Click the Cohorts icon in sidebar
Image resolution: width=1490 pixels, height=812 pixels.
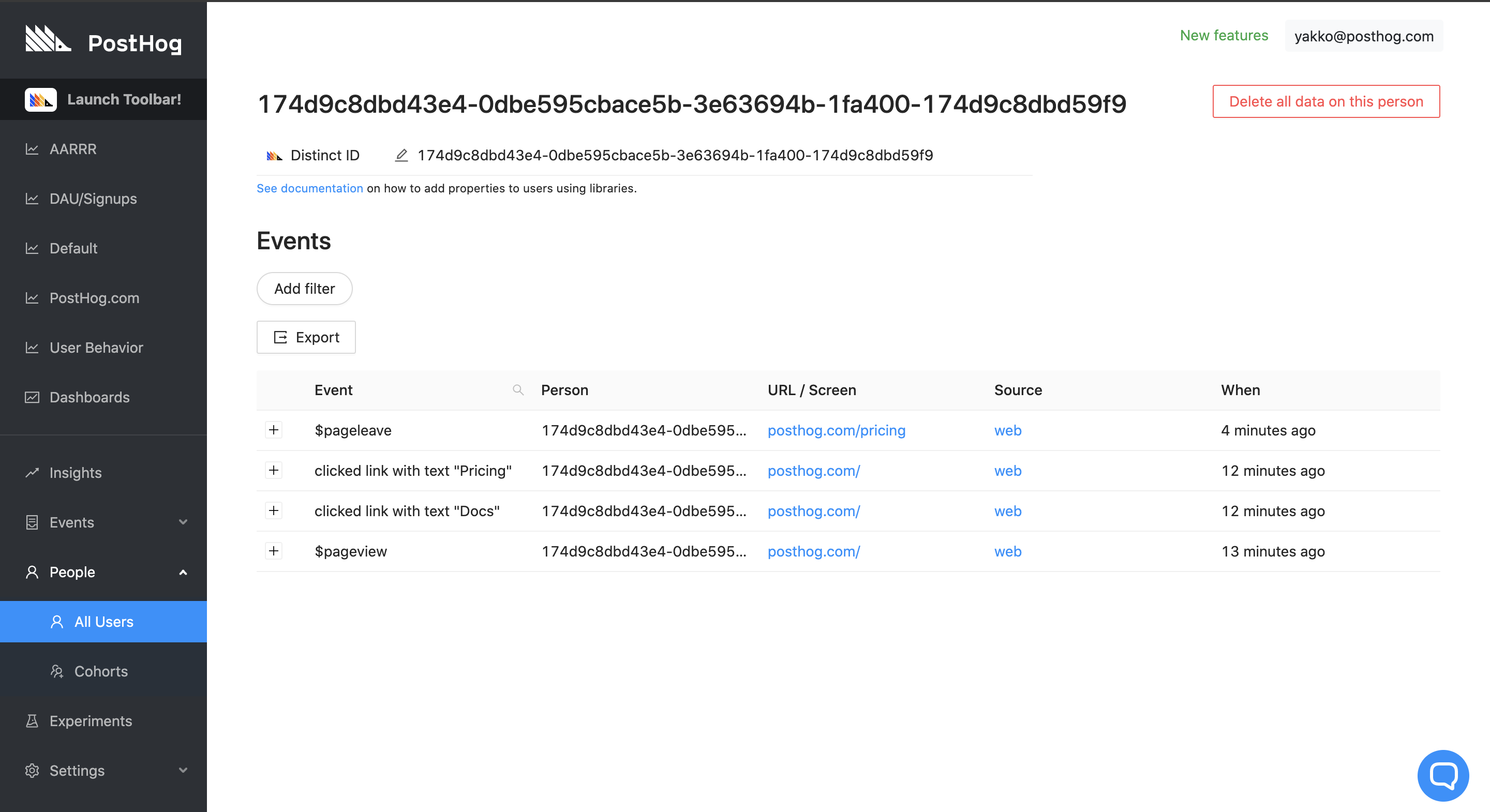click(x=57, y=671)
